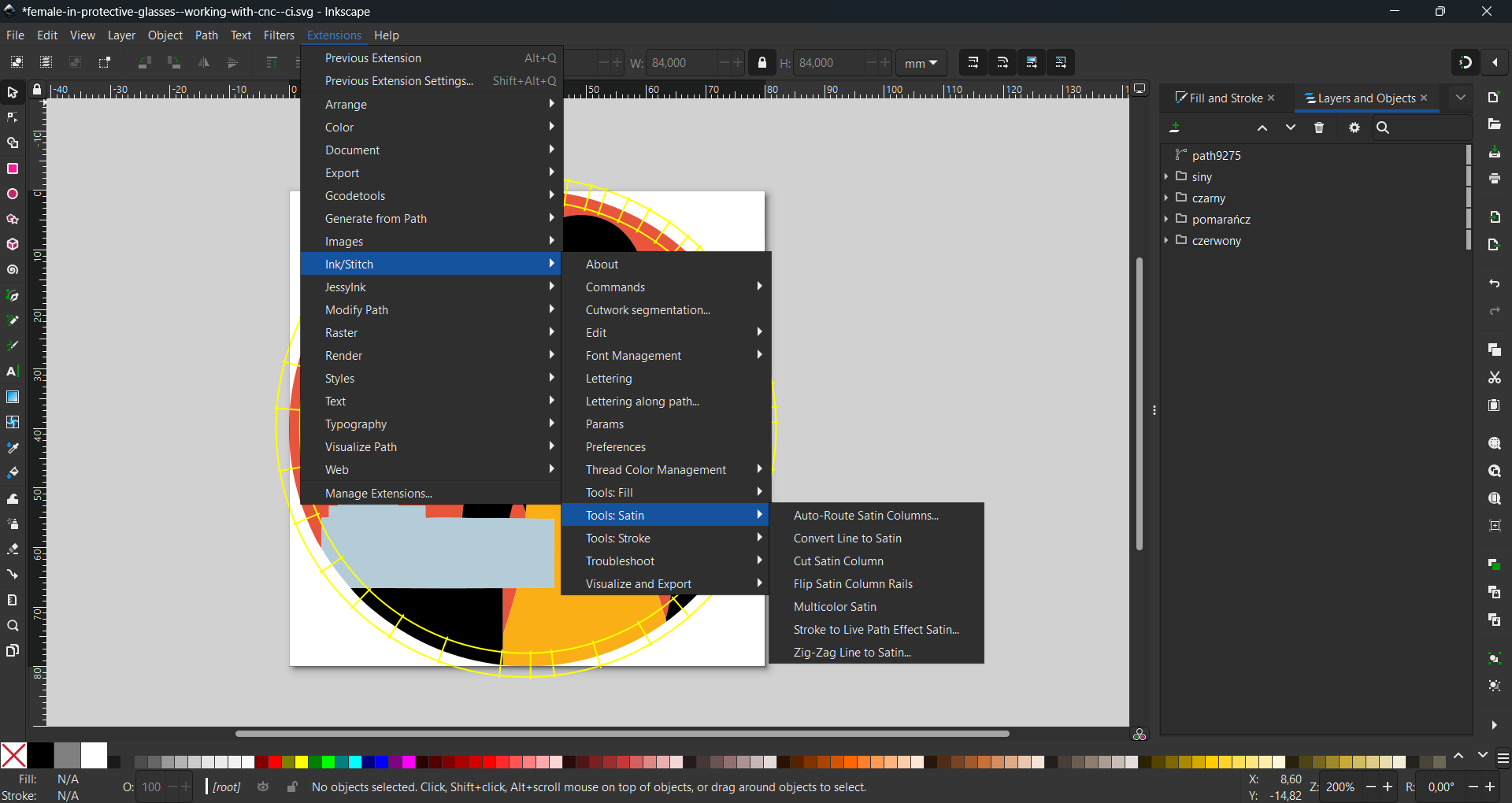Select the Text tool

tap(13, 372)
